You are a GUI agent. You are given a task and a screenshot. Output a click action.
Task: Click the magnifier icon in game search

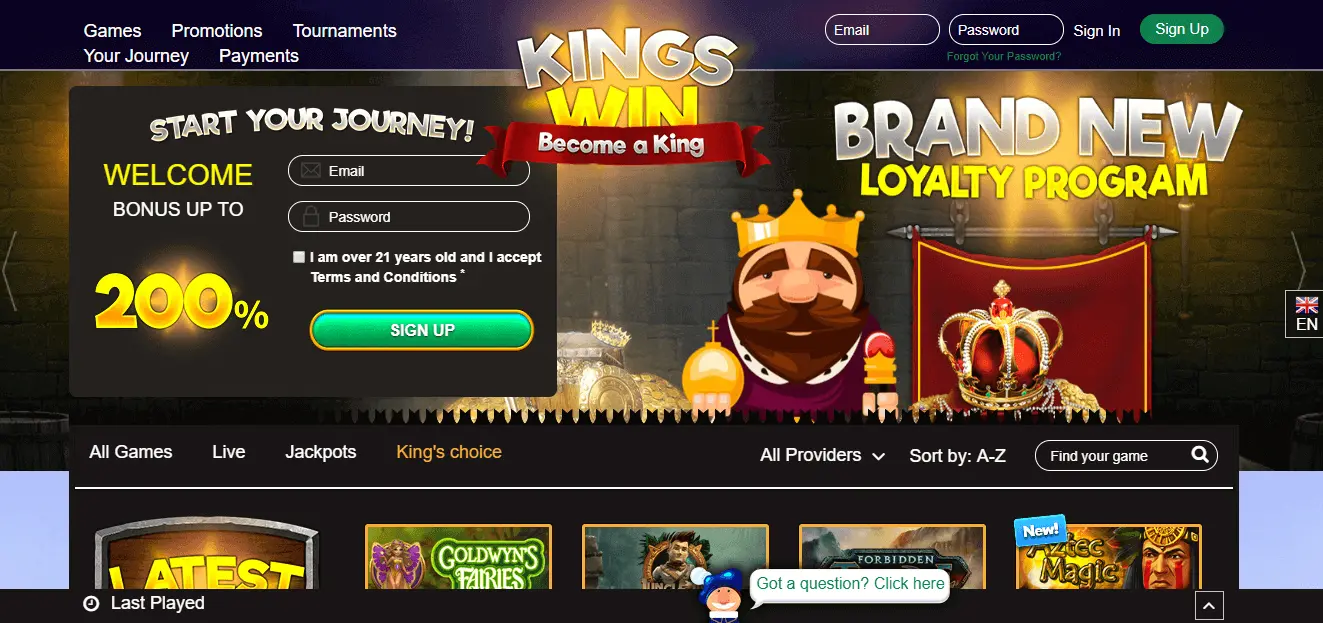coord(1200,455)
